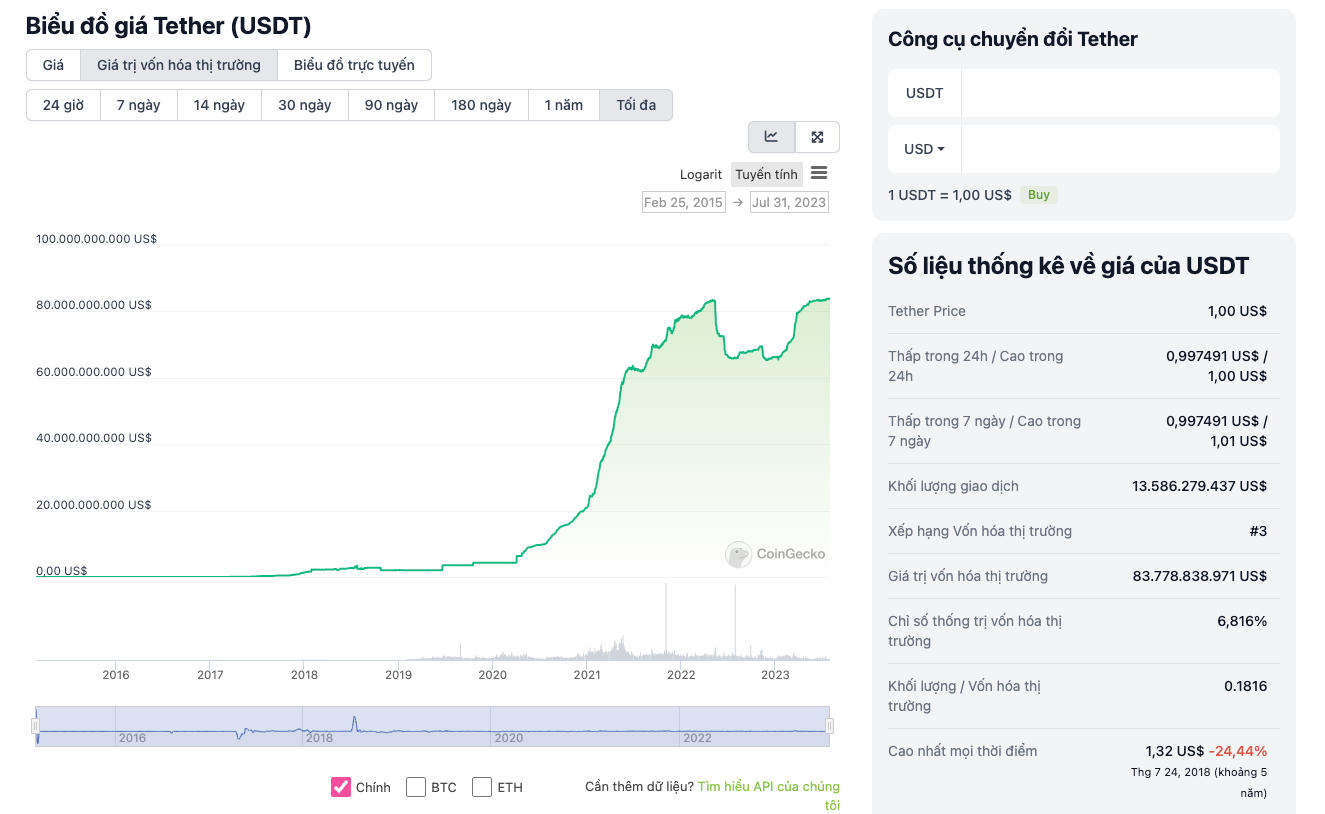1325x814 pixels.
Task: Open the fullscreen expand chart icon
Action: pyautogui.click(x=817, y=137)
